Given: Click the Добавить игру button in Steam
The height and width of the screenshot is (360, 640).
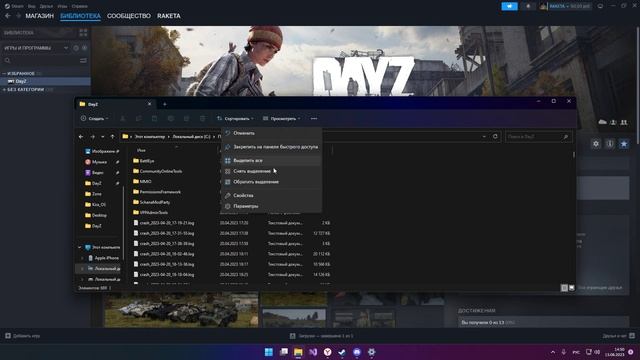Looking at the screenshot, I should (x=22, y=336).
